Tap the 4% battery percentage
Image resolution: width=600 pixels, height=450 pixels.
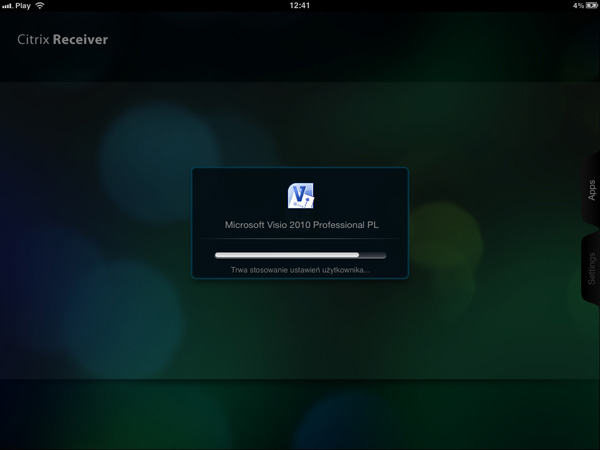(578, 5)
